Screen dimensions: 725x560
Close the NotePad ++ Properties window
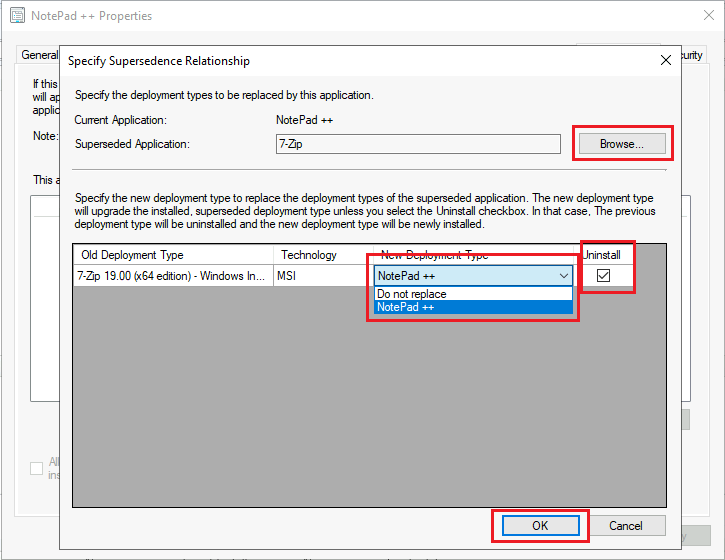point(708,15)
